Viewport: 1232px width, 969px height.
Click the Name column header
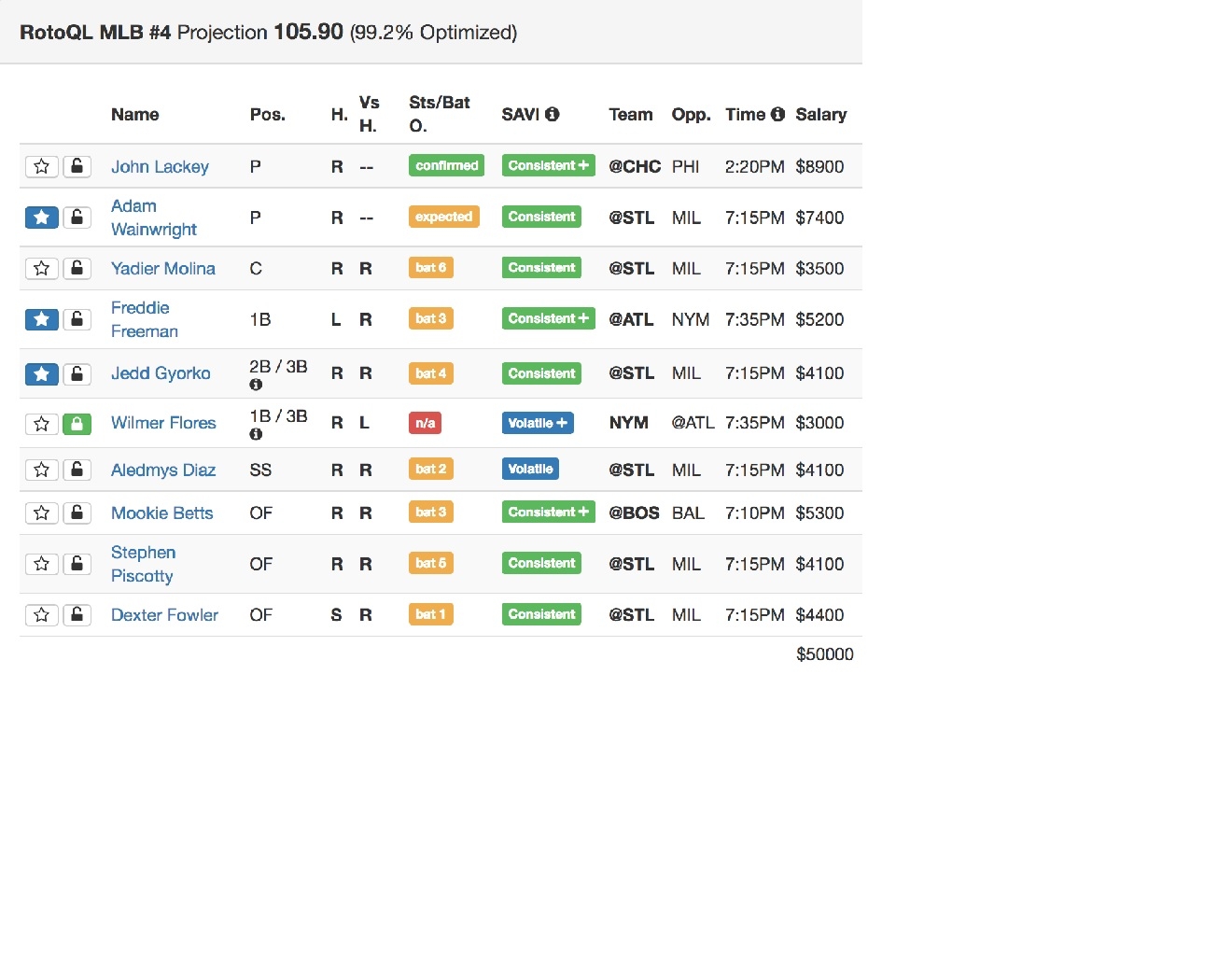click(x=135, y=114)
